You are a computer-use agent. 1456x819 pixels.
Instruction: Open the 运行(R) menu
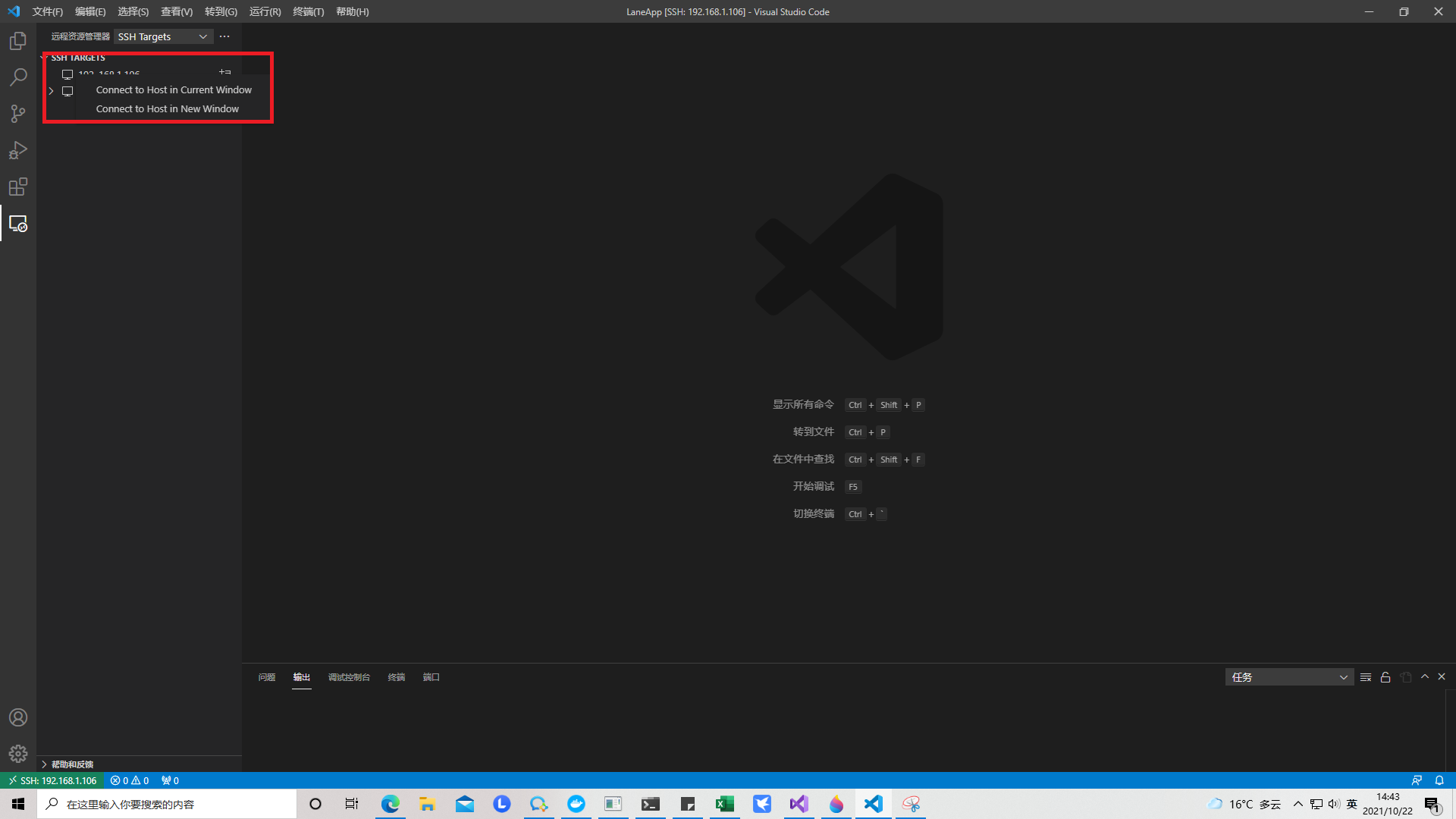coord(265,11)
